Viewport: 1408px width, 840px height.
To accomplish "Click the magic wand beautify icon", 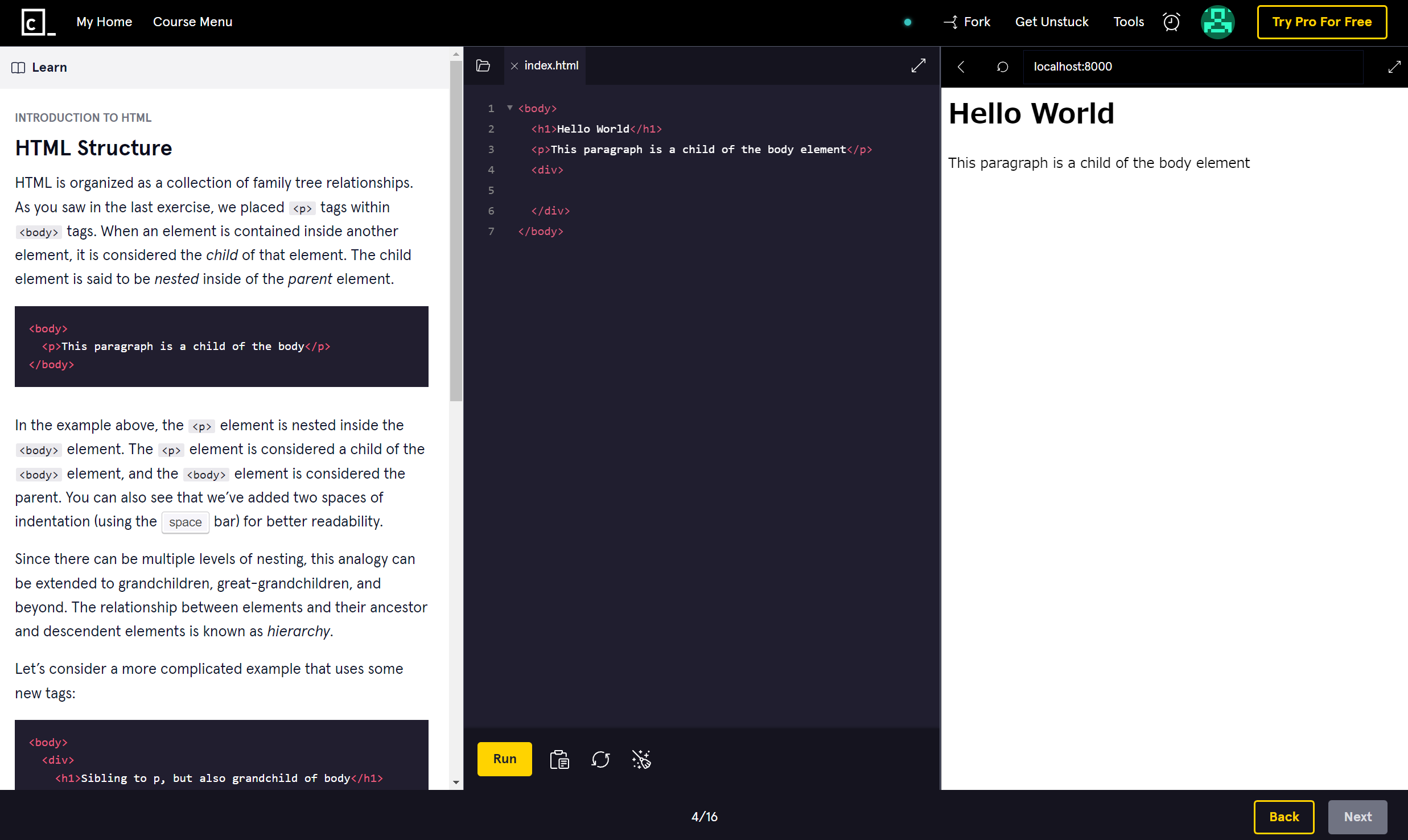I will [x=641, y=759].
